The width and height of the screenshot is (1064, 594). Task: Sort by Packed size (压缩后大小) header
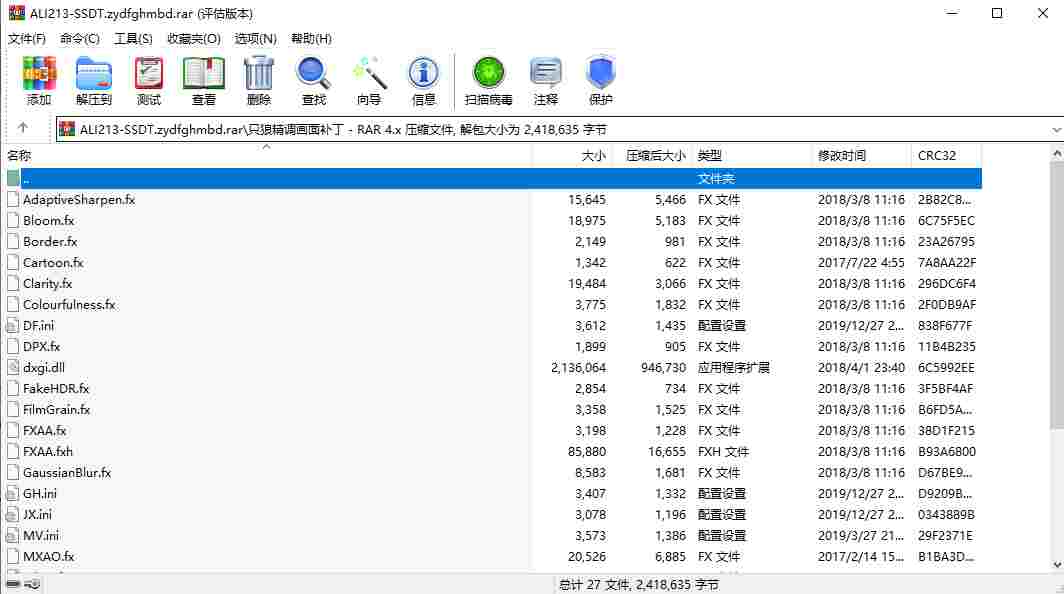tap(652, 155)
